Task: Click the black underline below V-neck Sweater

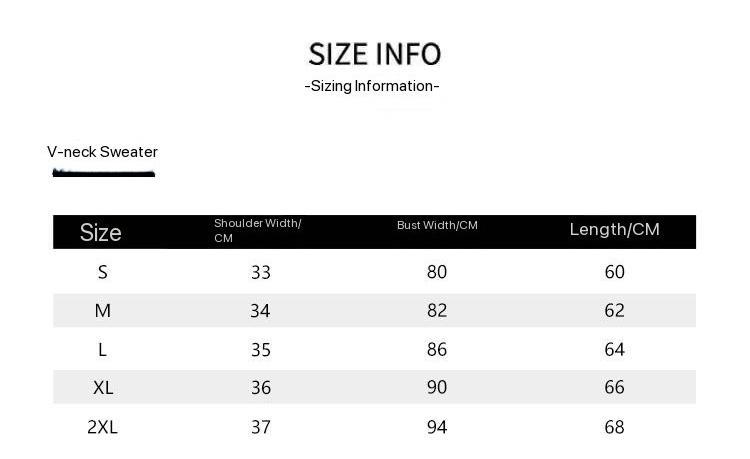Action: [x=103, y=174]
